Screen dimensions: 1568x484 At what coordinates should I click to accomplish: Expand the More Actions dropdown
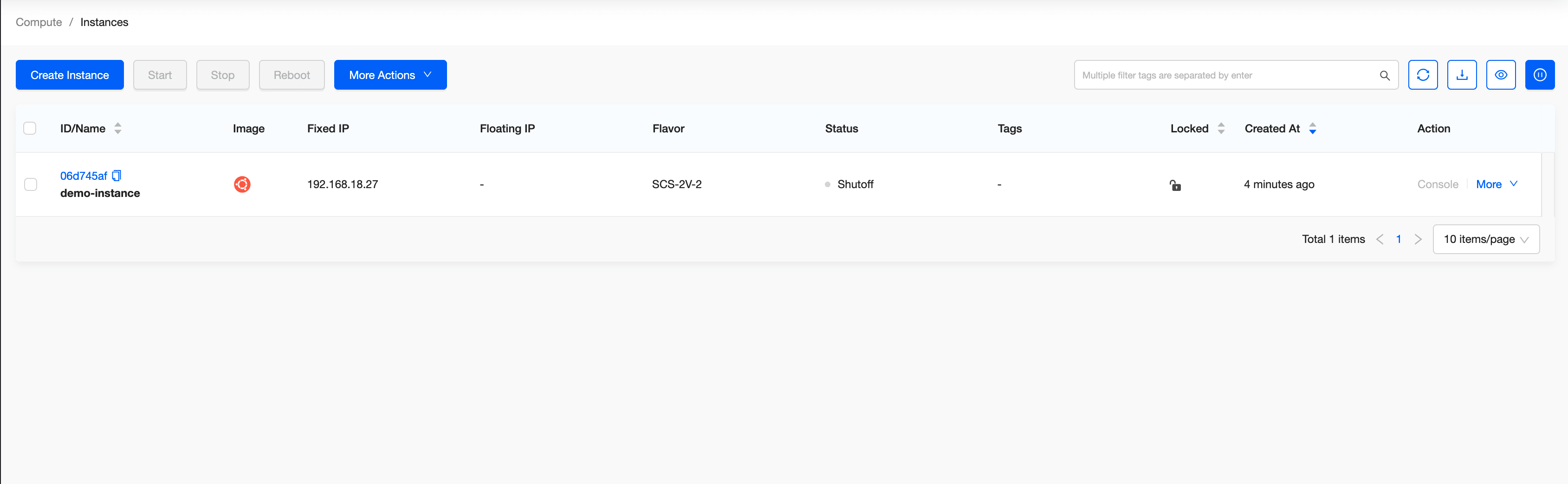(390, 75)
